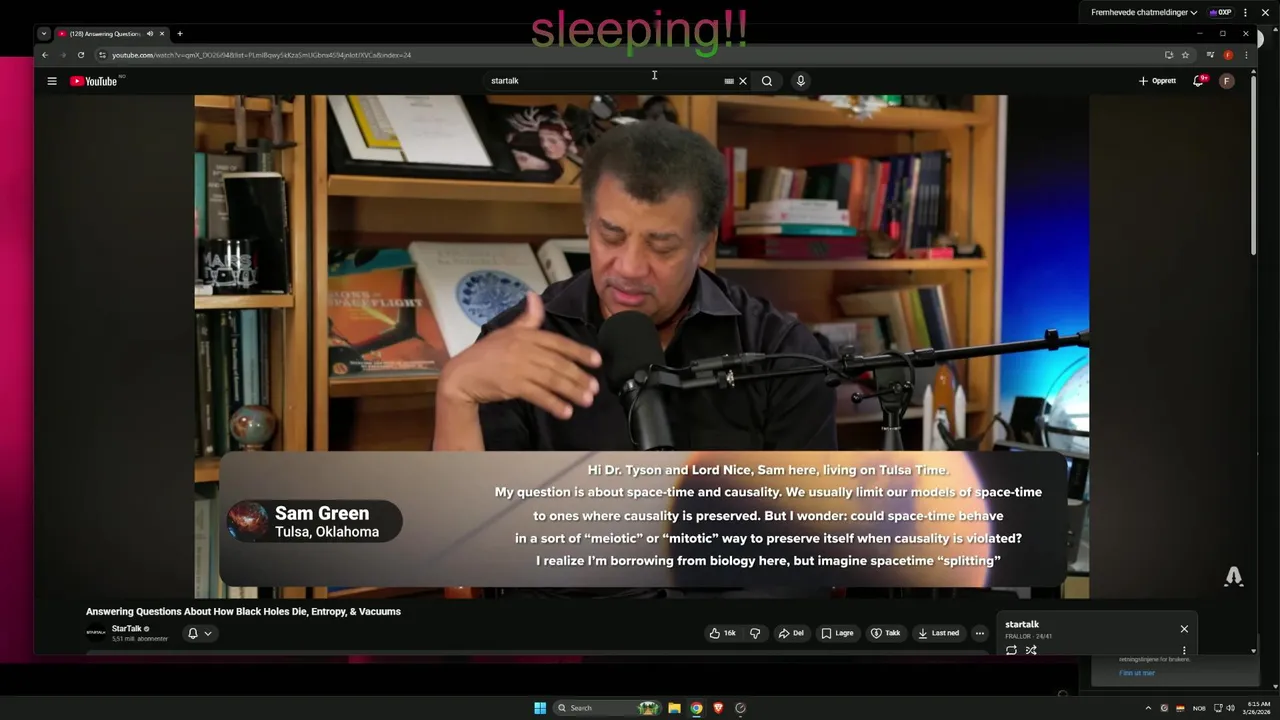Screen dimensions: 1280x720
Task: Close the startalk playlist panel
Action: point(1184,629)
